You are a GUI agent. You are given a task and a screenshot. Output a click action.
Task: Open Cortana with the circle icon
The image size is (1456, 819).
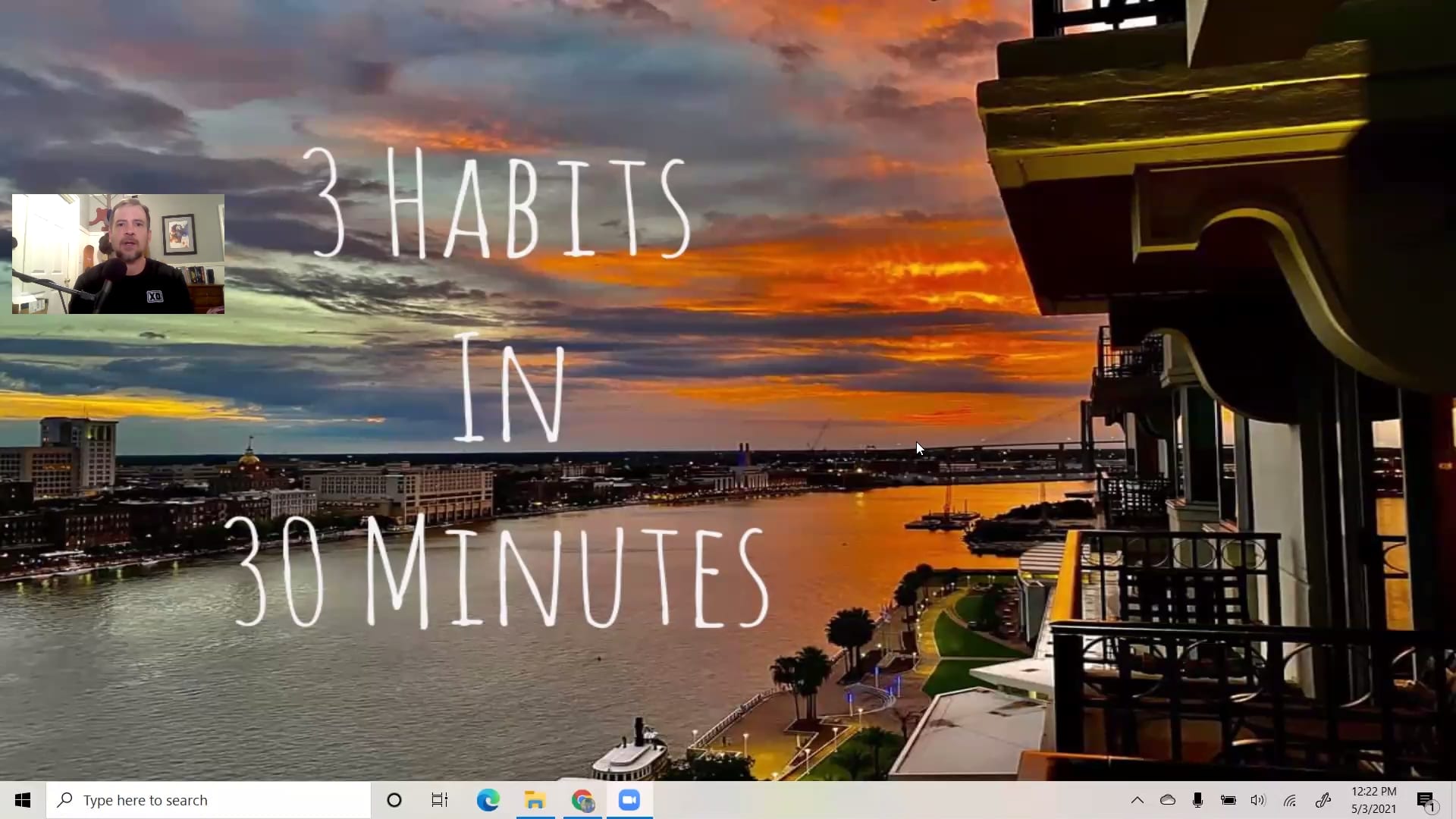394,800
